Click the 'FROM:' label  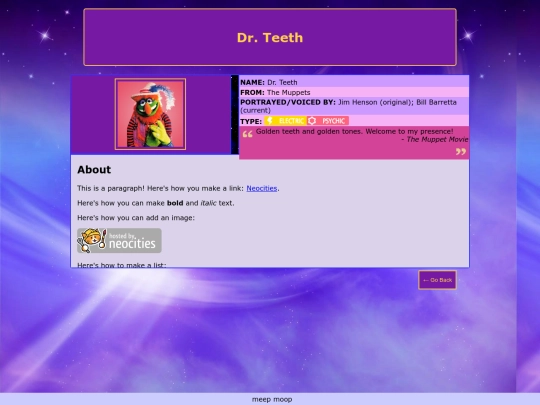[252, 92]
